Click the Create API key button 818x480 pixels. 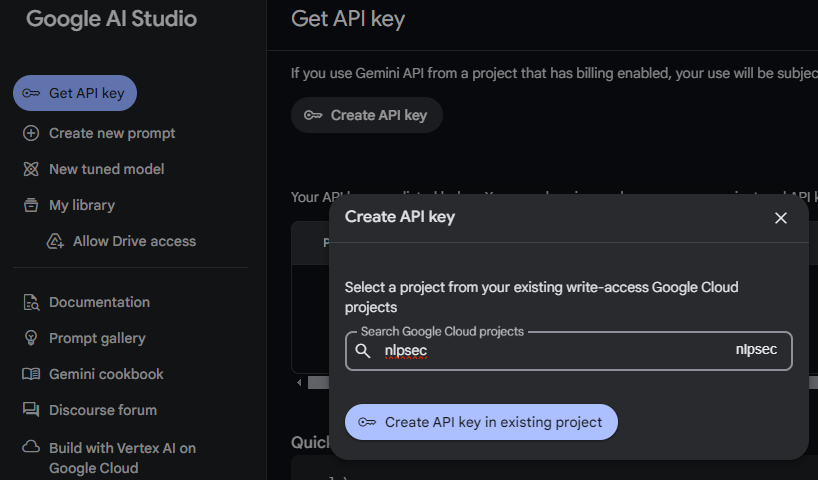(366, 115)
